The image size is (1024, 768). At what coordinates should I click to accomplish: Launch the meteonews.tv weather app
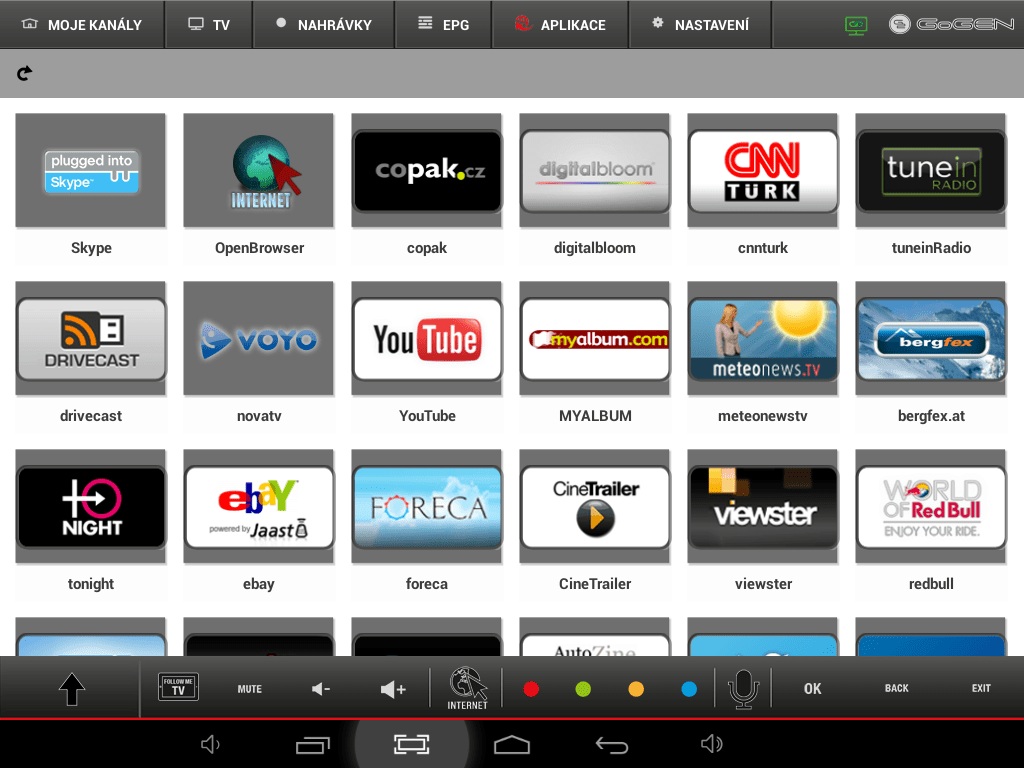[x=762, y=338]
